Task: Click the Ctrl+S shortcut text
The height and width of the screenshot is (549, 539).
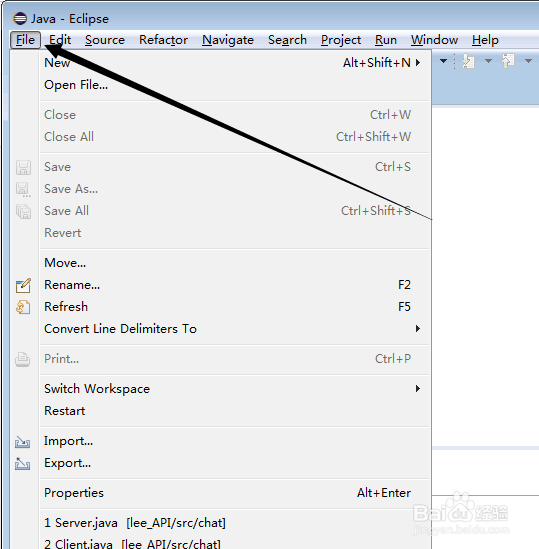Action: coord(393,167)
